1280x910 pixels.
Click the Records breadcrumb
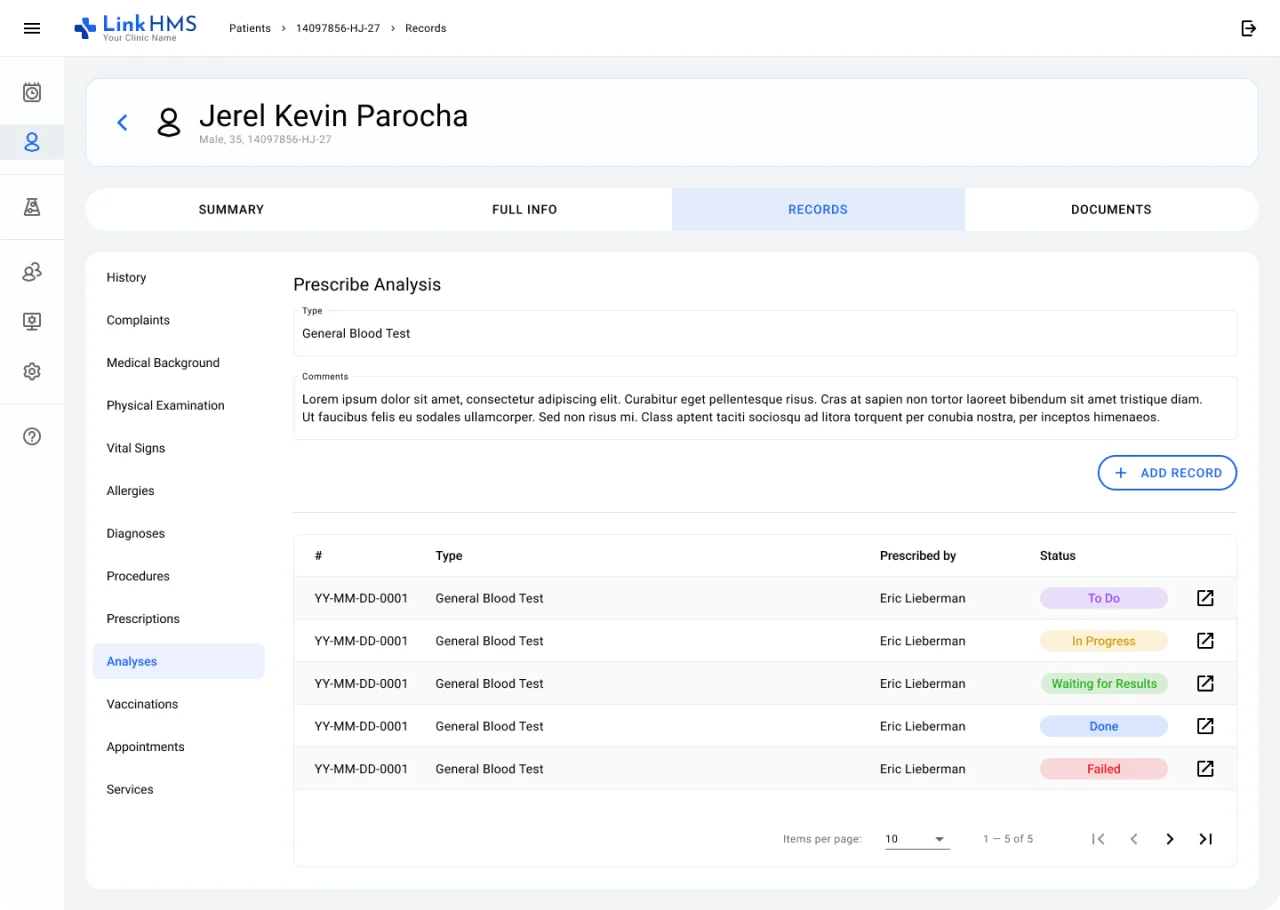(426, 28)
